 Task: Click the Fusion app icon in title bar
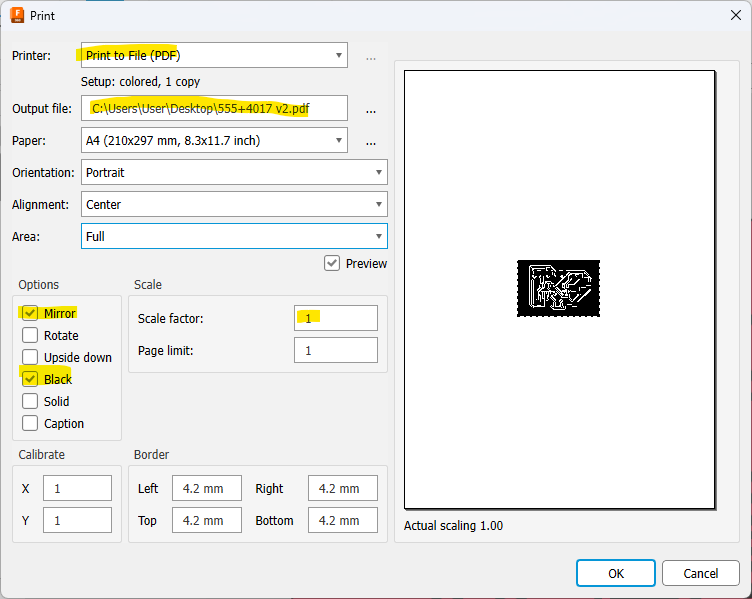[x=17, y=16]
